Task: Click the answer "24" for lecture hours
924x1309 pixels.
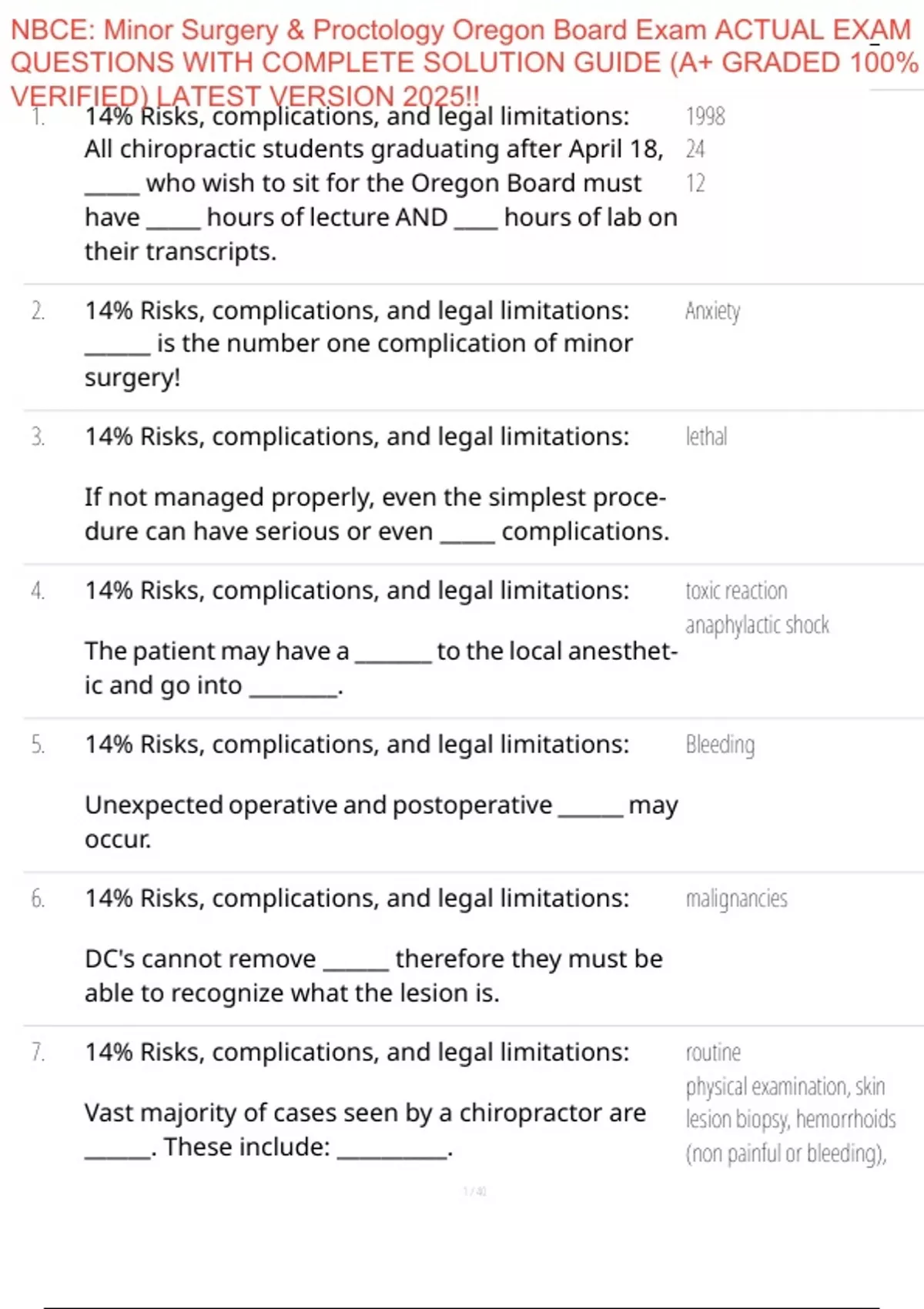Action: 695,149
